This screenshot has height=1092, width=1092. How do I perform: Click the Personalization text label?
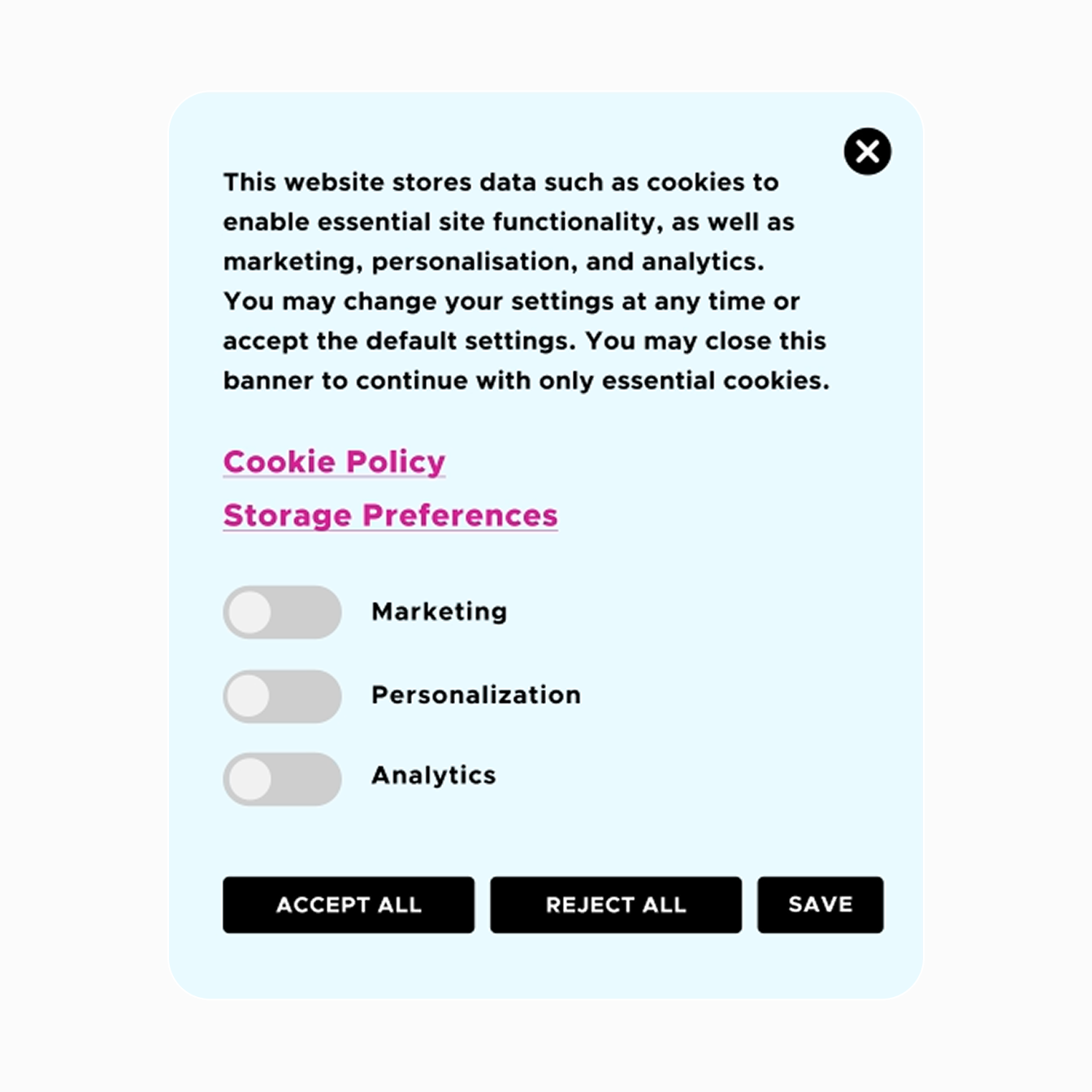coord(475,695)
